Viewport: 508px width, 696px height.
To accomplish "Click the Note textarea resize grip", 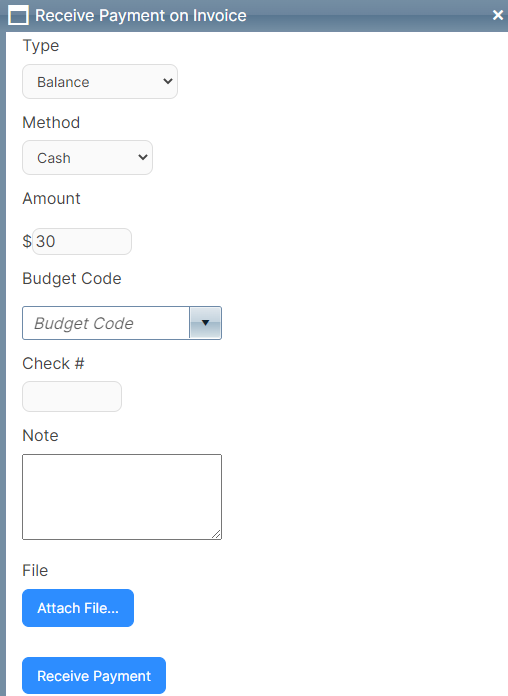I will (x=216, y=534).
